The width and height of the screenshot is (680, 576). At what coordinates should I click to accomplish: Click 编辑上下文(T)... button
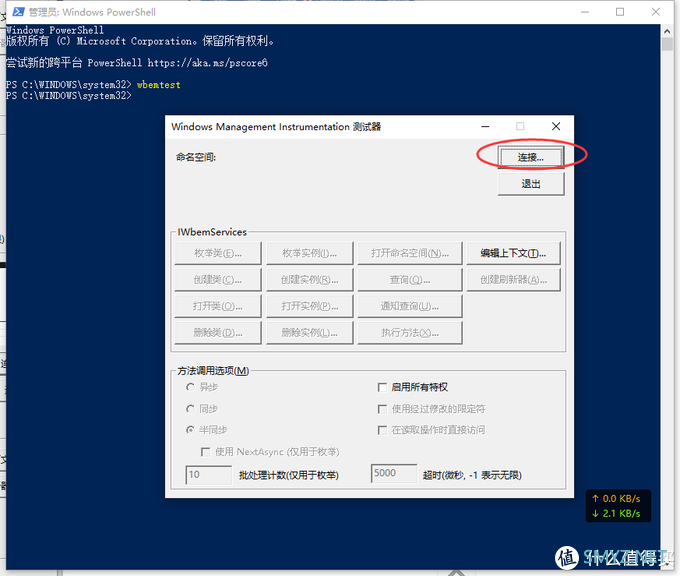click(513, 253)
